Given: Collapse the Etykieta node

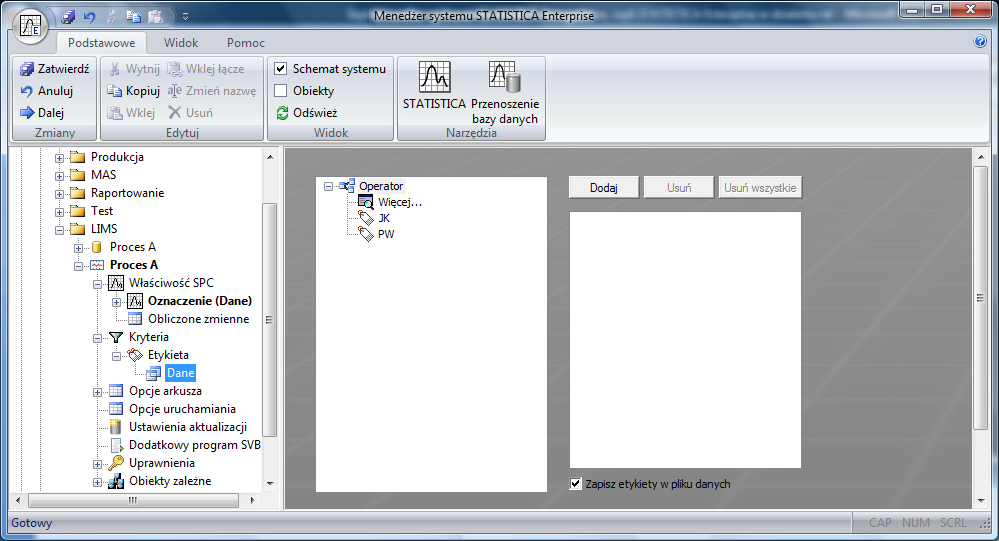Looking at the screenshot, I should [x=117, y=356].
